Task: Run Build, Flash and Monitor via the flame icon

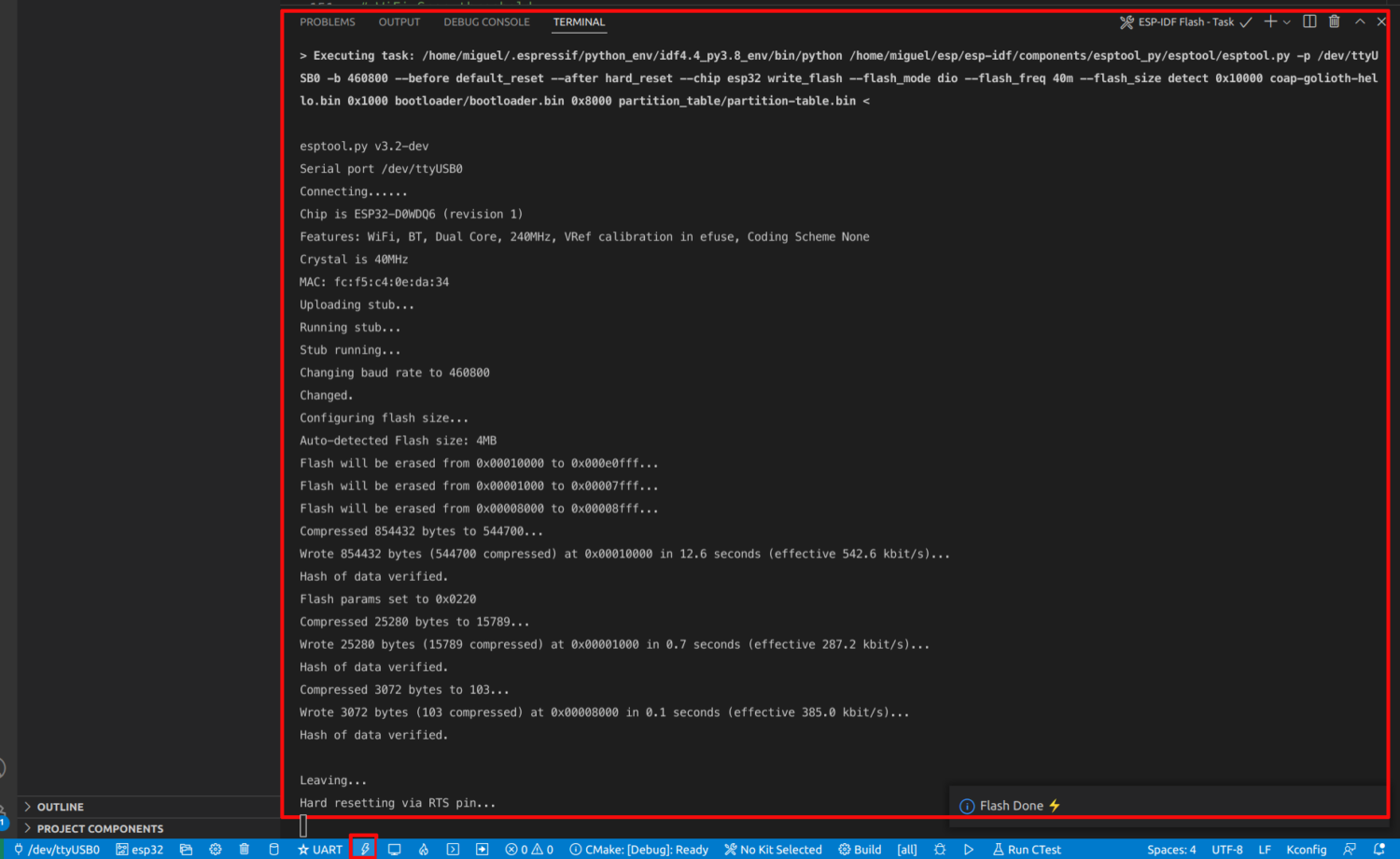Action: pyautogui.click(x=423, y=849)
